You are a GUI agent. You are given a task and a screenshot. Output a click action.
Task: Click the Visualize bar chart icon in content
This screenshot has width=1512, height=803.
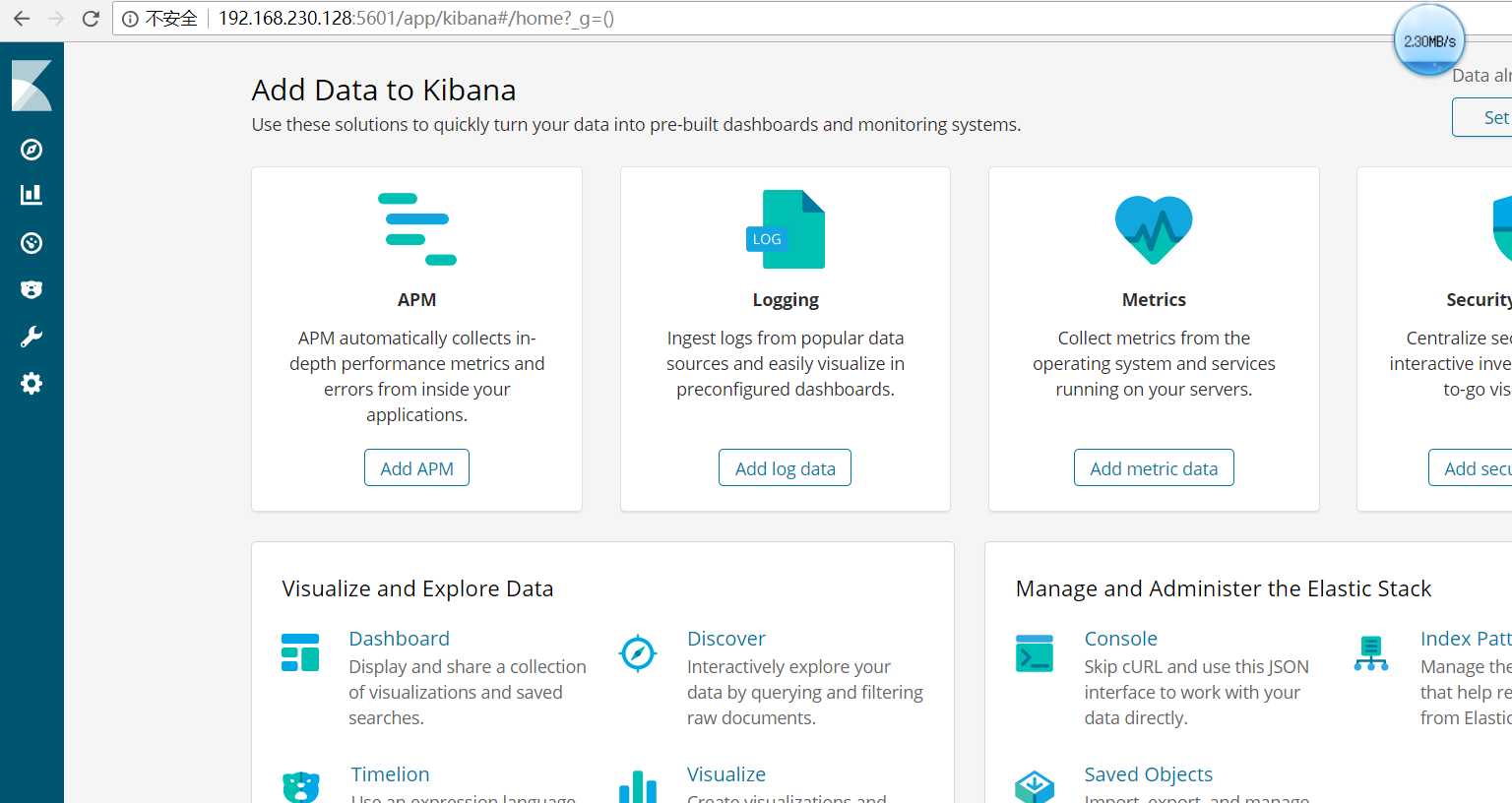point(638,787)
